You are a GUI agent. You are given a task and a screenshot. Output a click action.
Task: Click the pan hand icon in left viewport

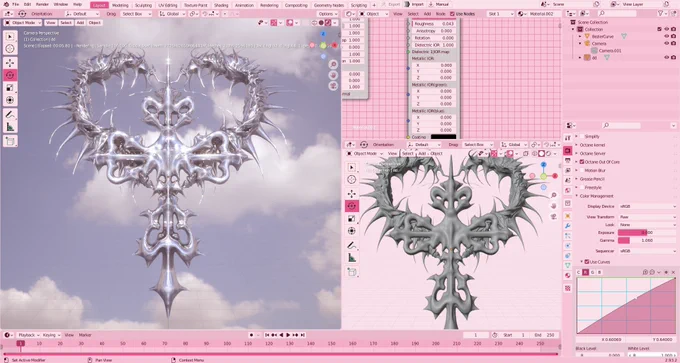[333, 75]
